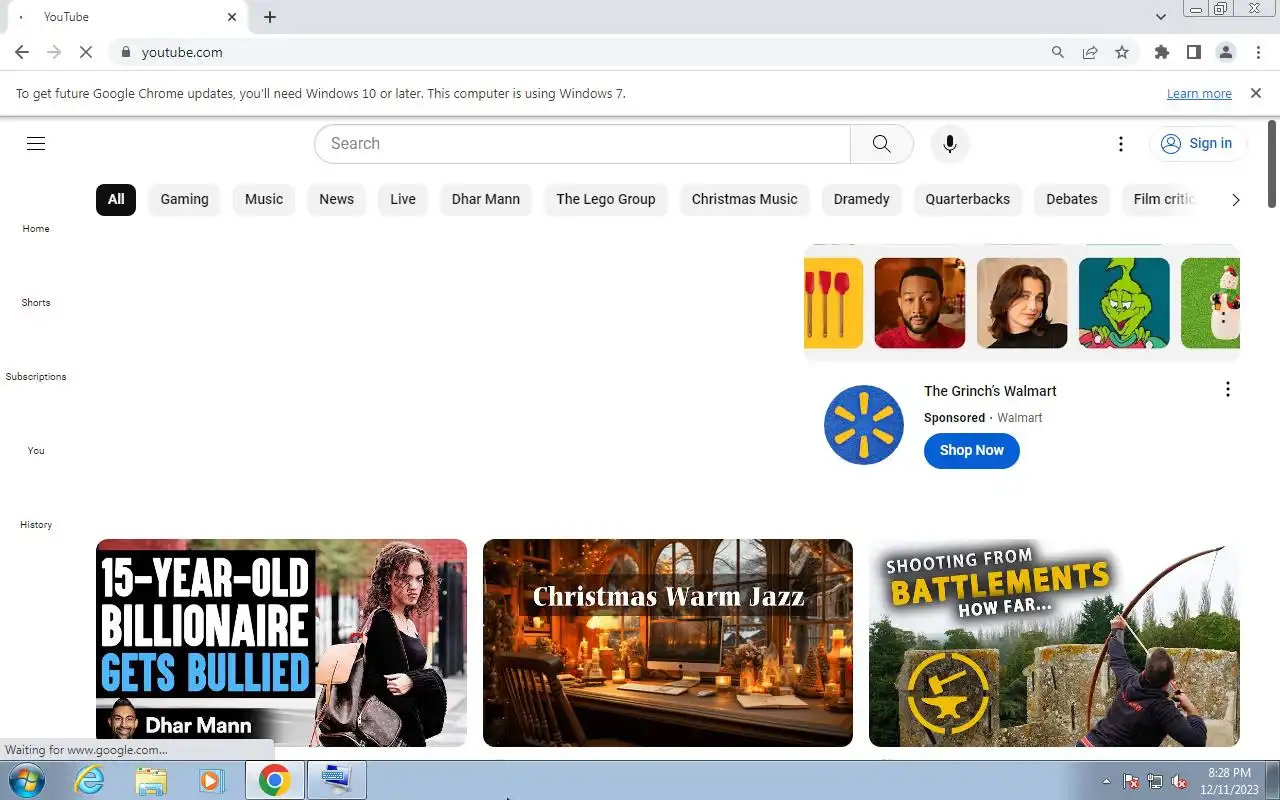Viewport: 1280px width, 800px height.
Task: Click the taskbar clock 8:28 PM
Action: 1229,773
